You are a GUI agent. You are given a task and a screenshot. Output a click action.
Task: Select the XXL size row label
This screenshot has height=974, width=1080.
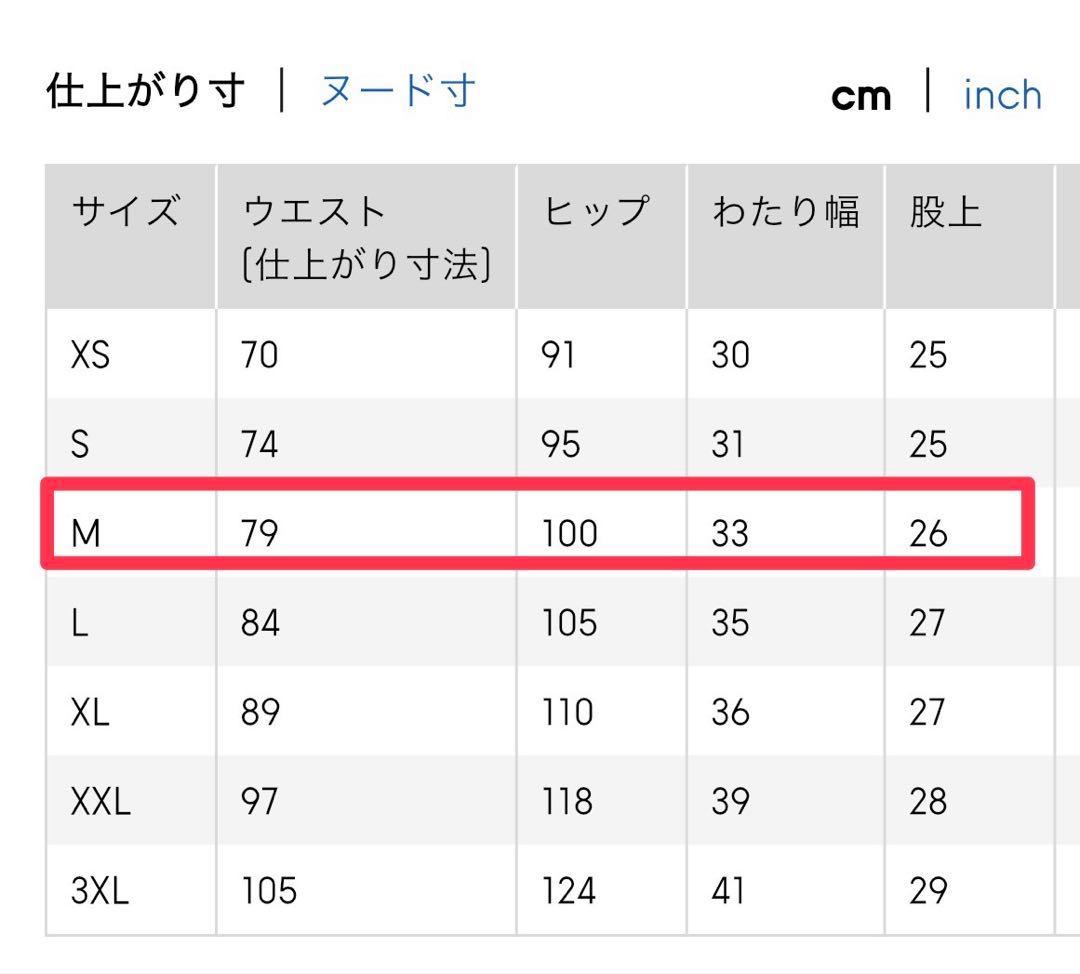tap(100, 801)
